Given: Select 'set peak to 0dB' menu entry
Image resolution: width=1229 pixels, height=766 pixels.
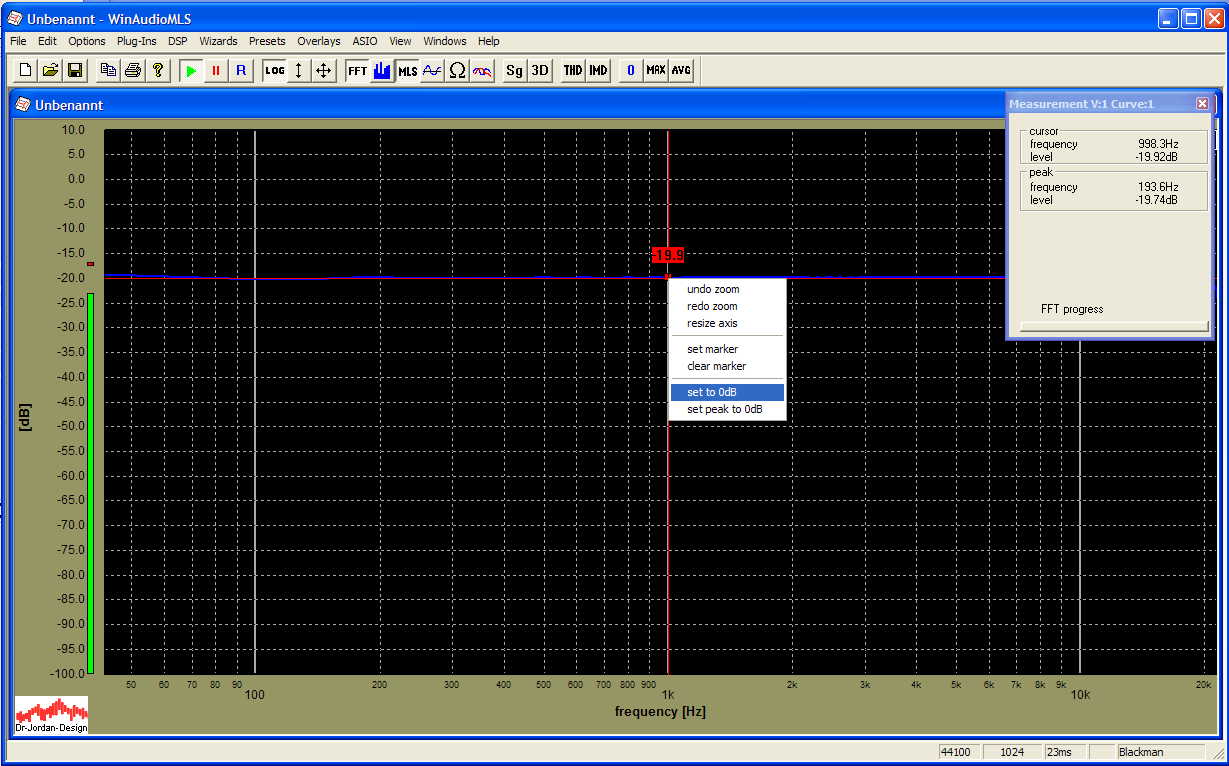Looking at the screenshot, I should coord(724,409).
